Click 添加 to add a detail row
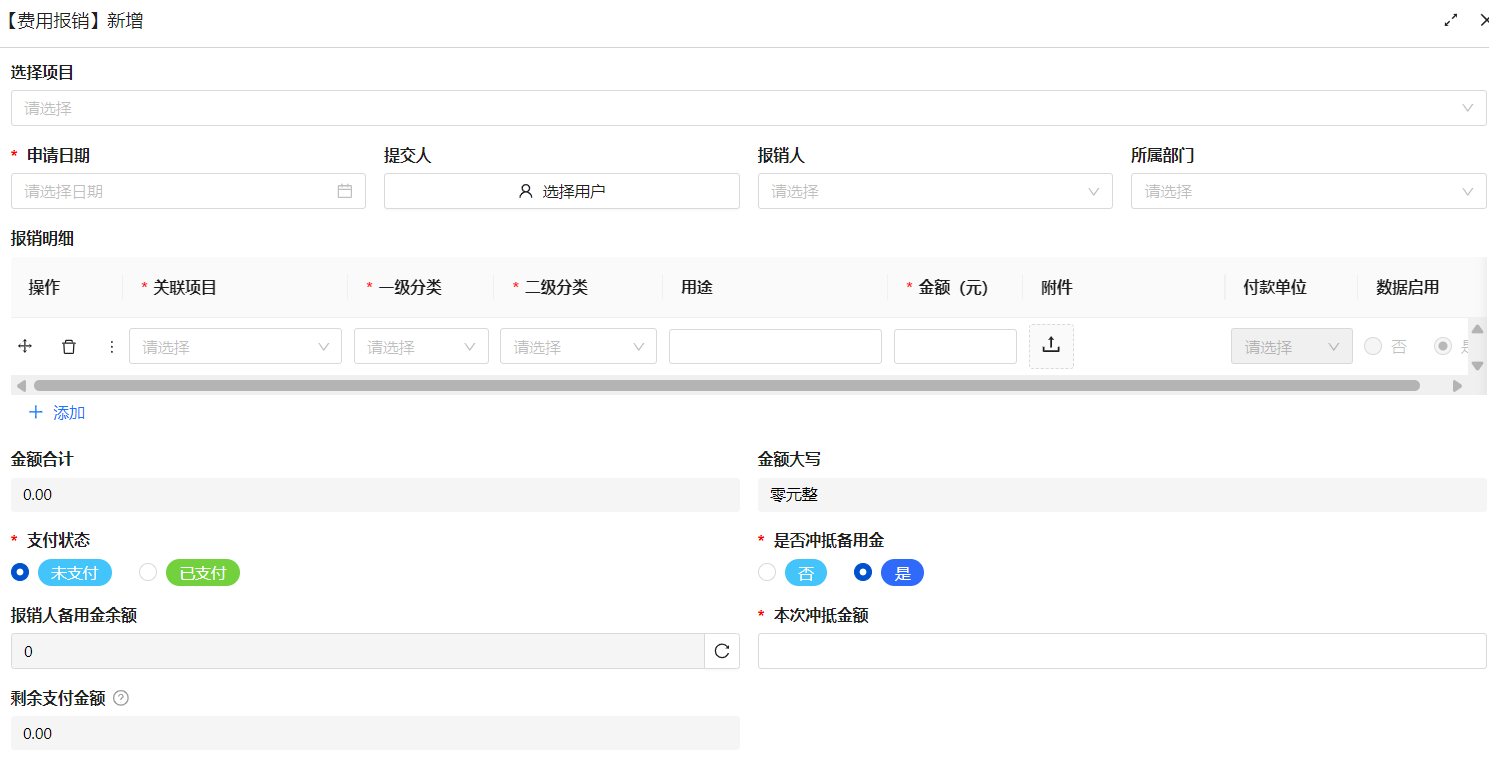The width and height of the screenshot is (1489, 758). [x=57, y=412]
